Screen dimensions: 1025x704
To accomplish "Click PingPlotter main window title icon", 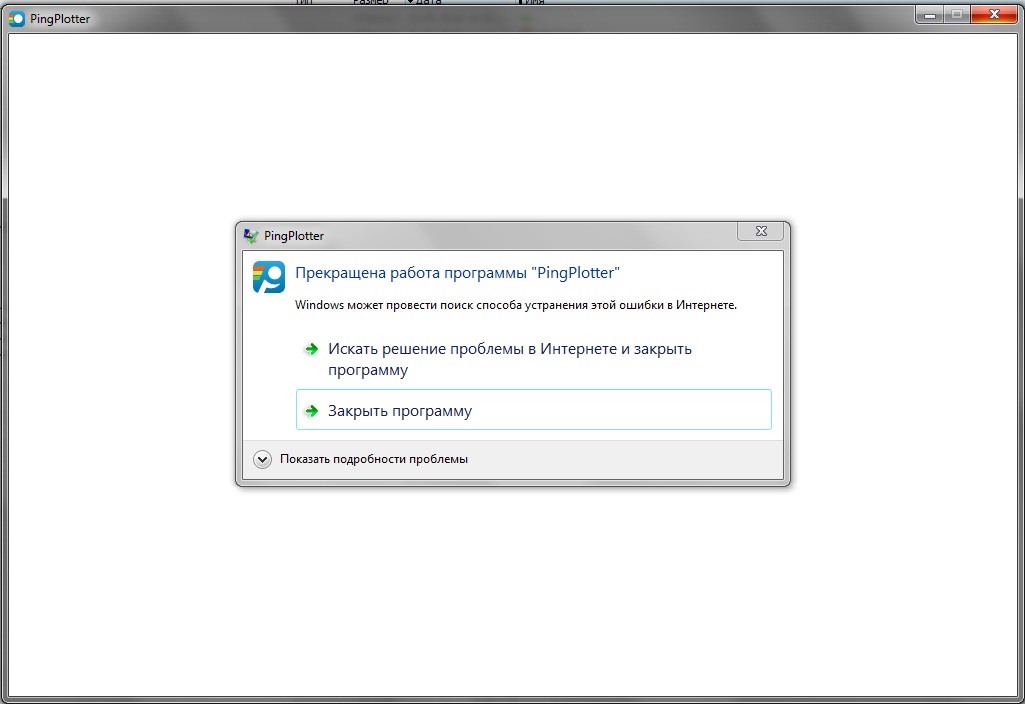I will [x=16, y=18].
